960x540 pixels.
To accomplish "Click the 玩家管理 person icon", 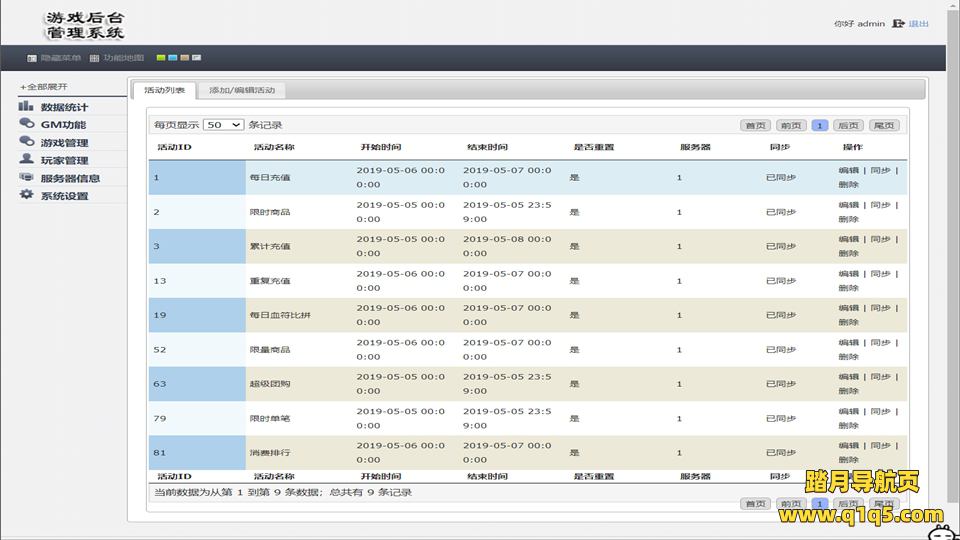I will (26, 159).
